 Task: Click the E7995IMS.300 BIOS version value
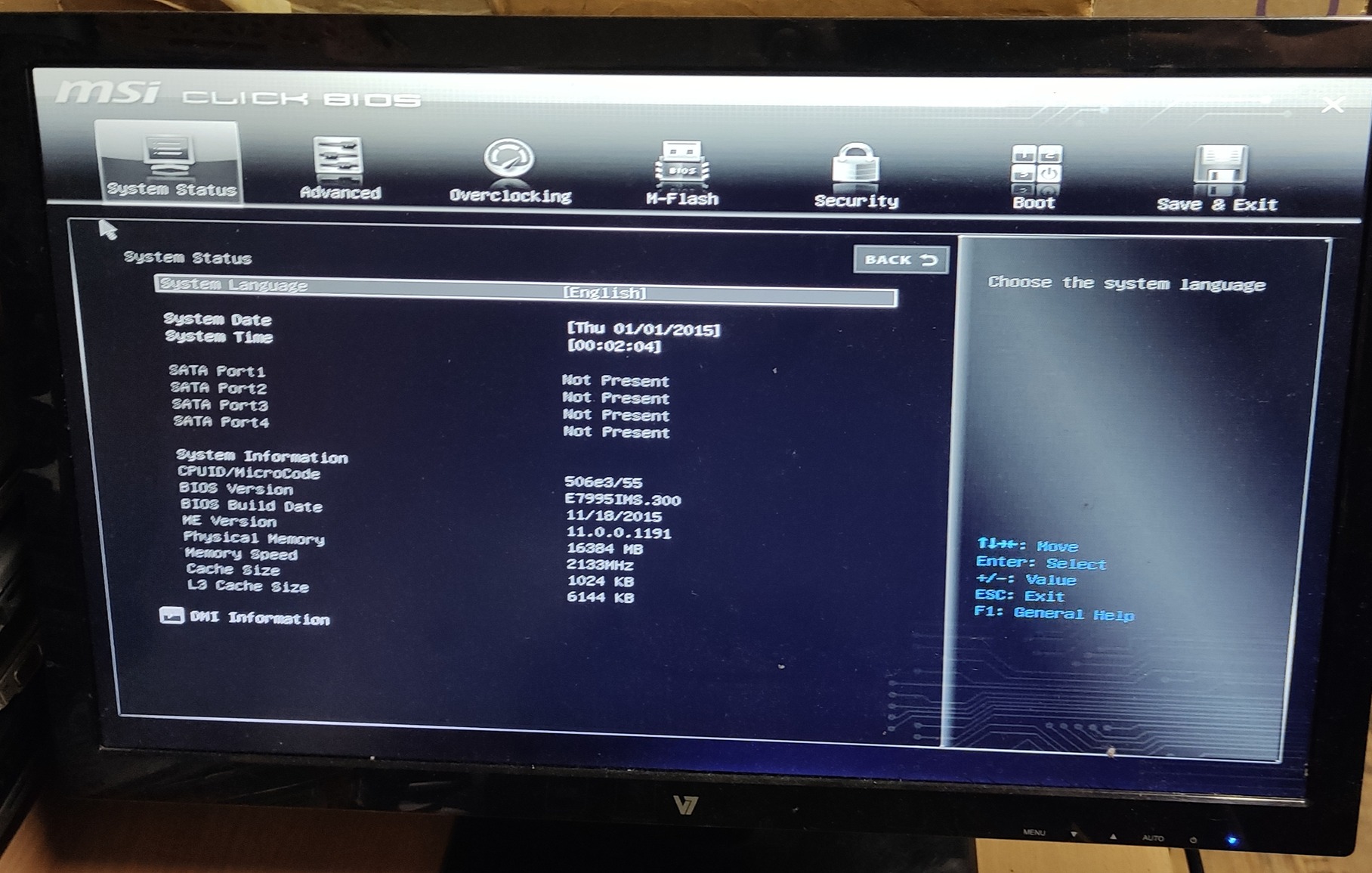pyautogui.click(x=623, y=500)
